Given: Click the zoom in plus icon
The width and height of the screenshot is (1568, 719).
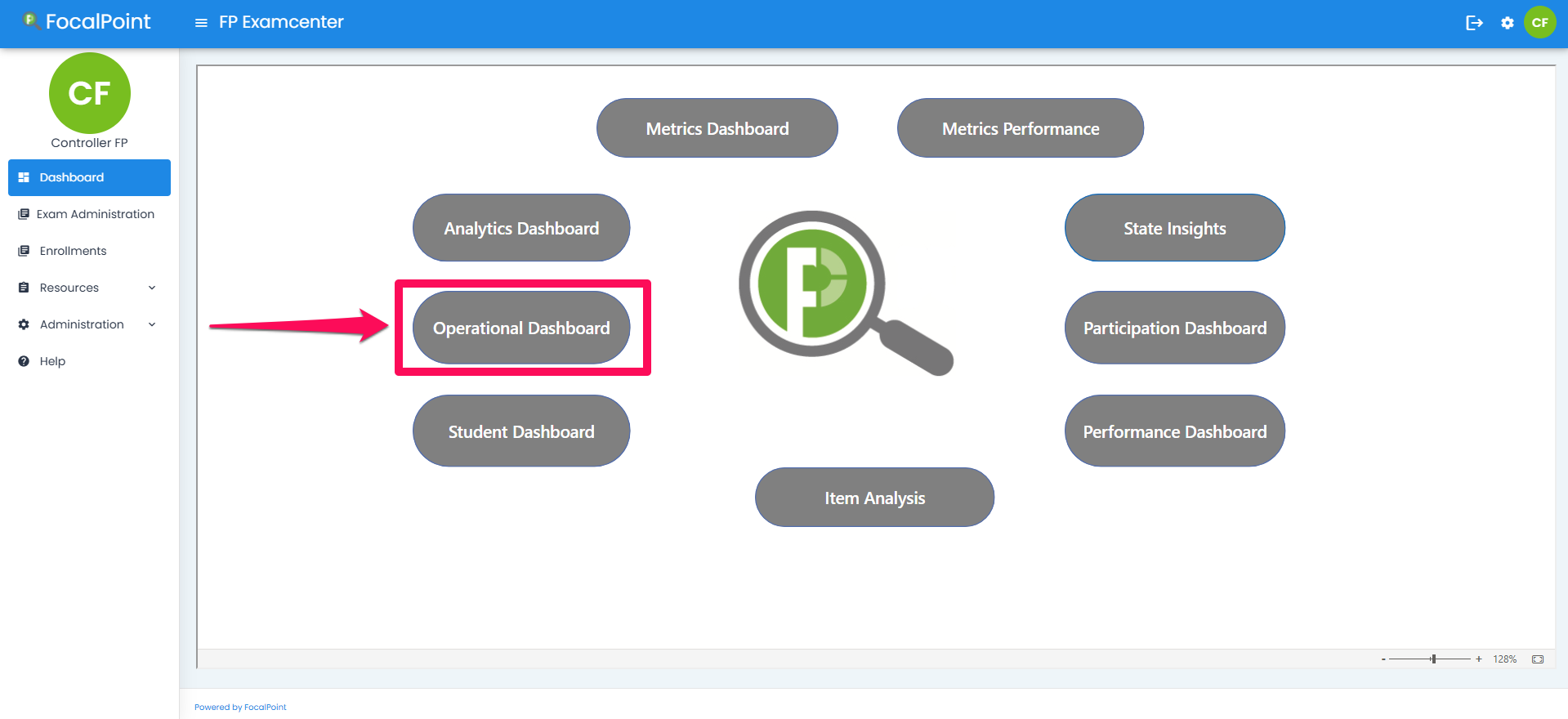Looking at the screenshot, I should click(1479, 659).
